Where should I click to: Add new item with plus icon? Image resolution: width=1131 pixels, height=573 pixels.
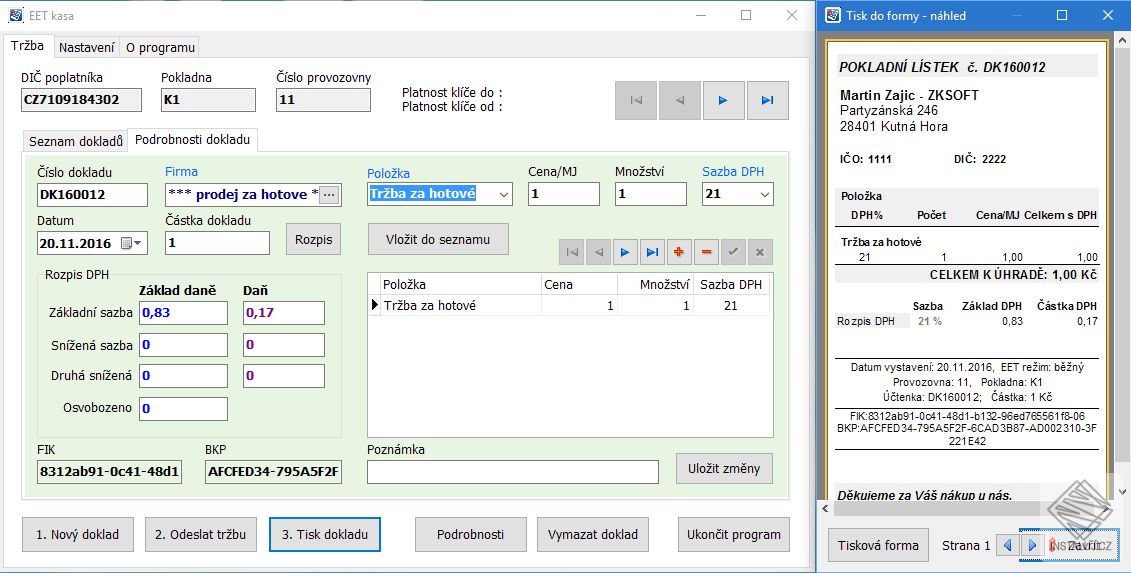[x=679, y=252]
